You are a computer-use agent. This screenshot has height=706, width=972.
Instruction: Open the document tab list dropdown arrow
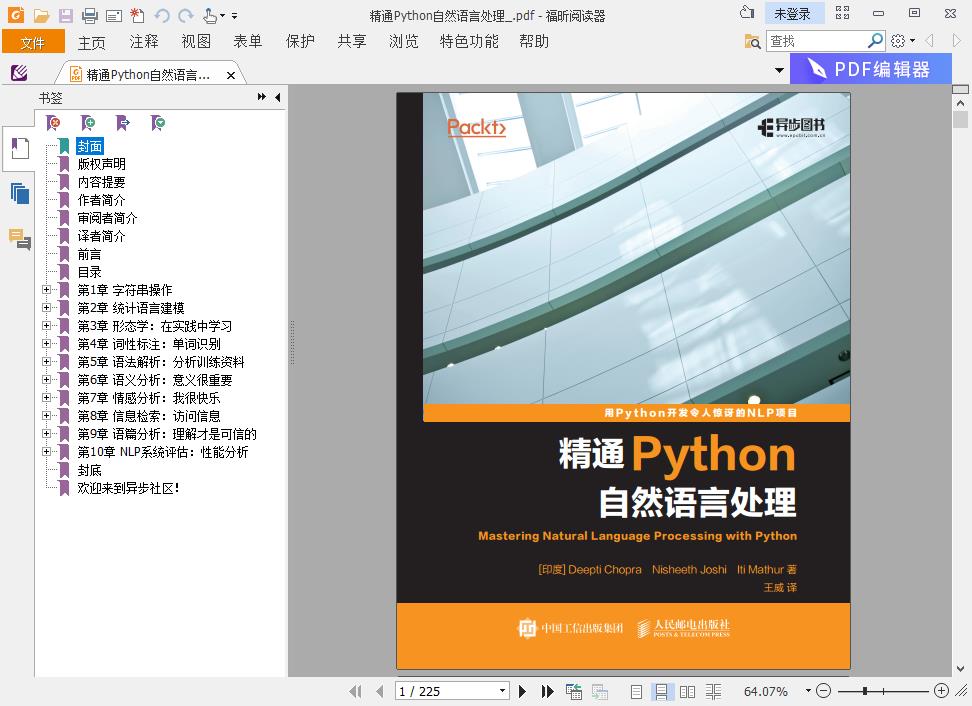[779, 70]
